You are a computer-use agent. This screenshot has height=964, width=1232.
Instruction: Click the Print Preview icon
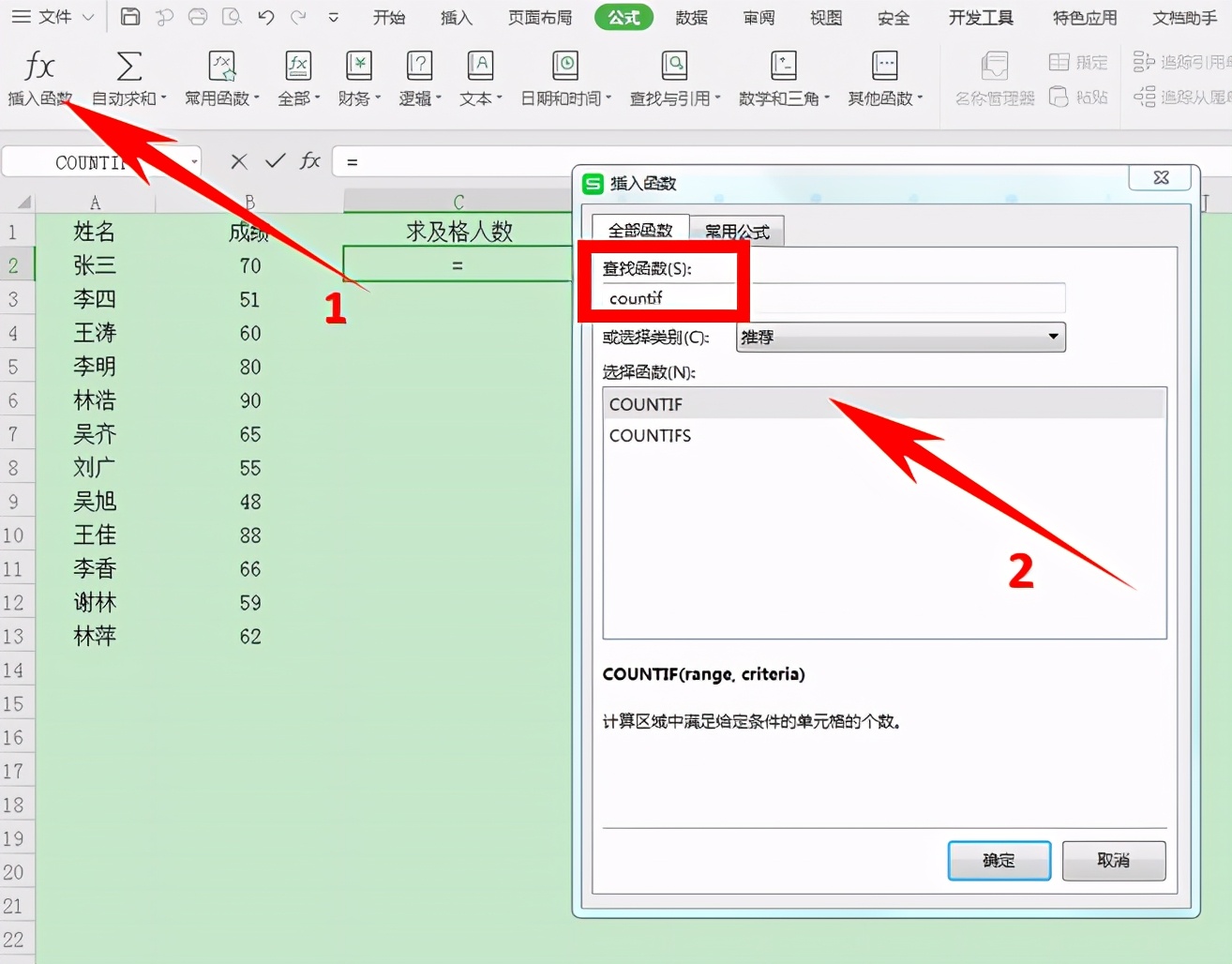(232, 17)
